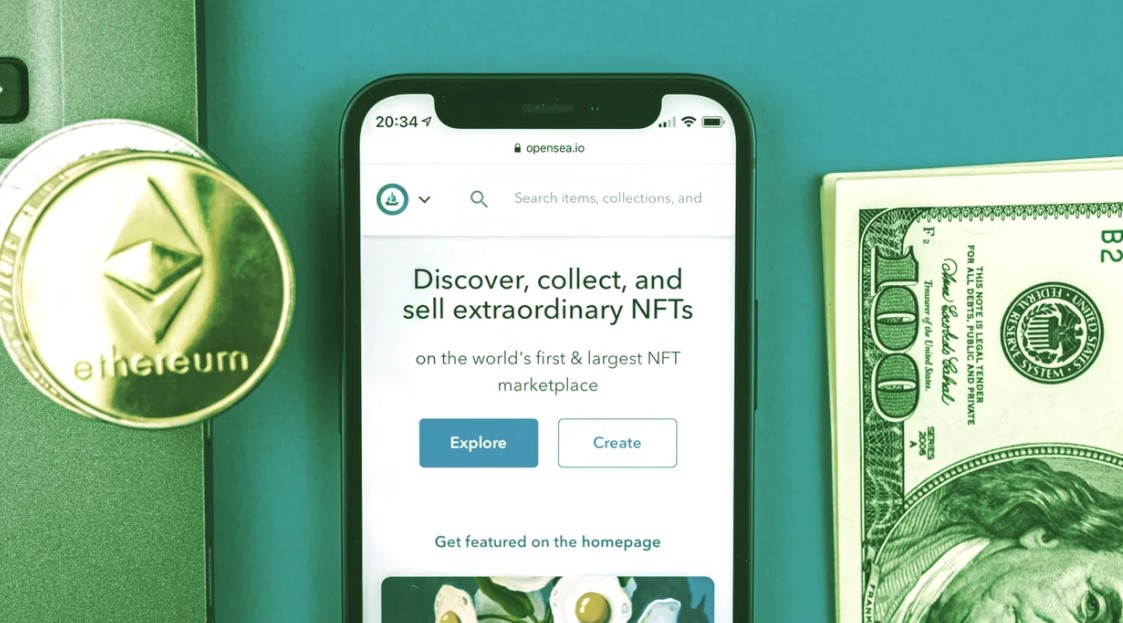The image size is (1123, 623).
Task: Tap the battery status icon
Action: (713, 122)
